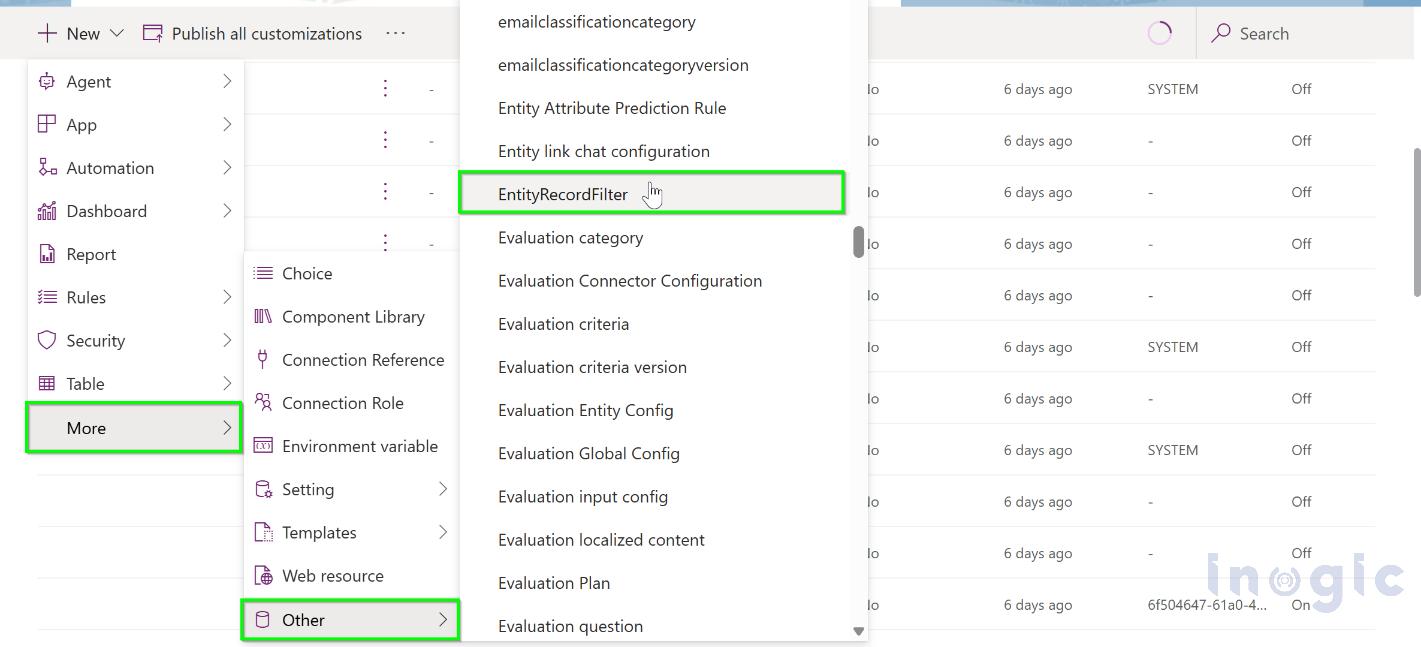The image size is (1421, 647).
Task: Open row options dots in third table row
Action: pos(385,192)
